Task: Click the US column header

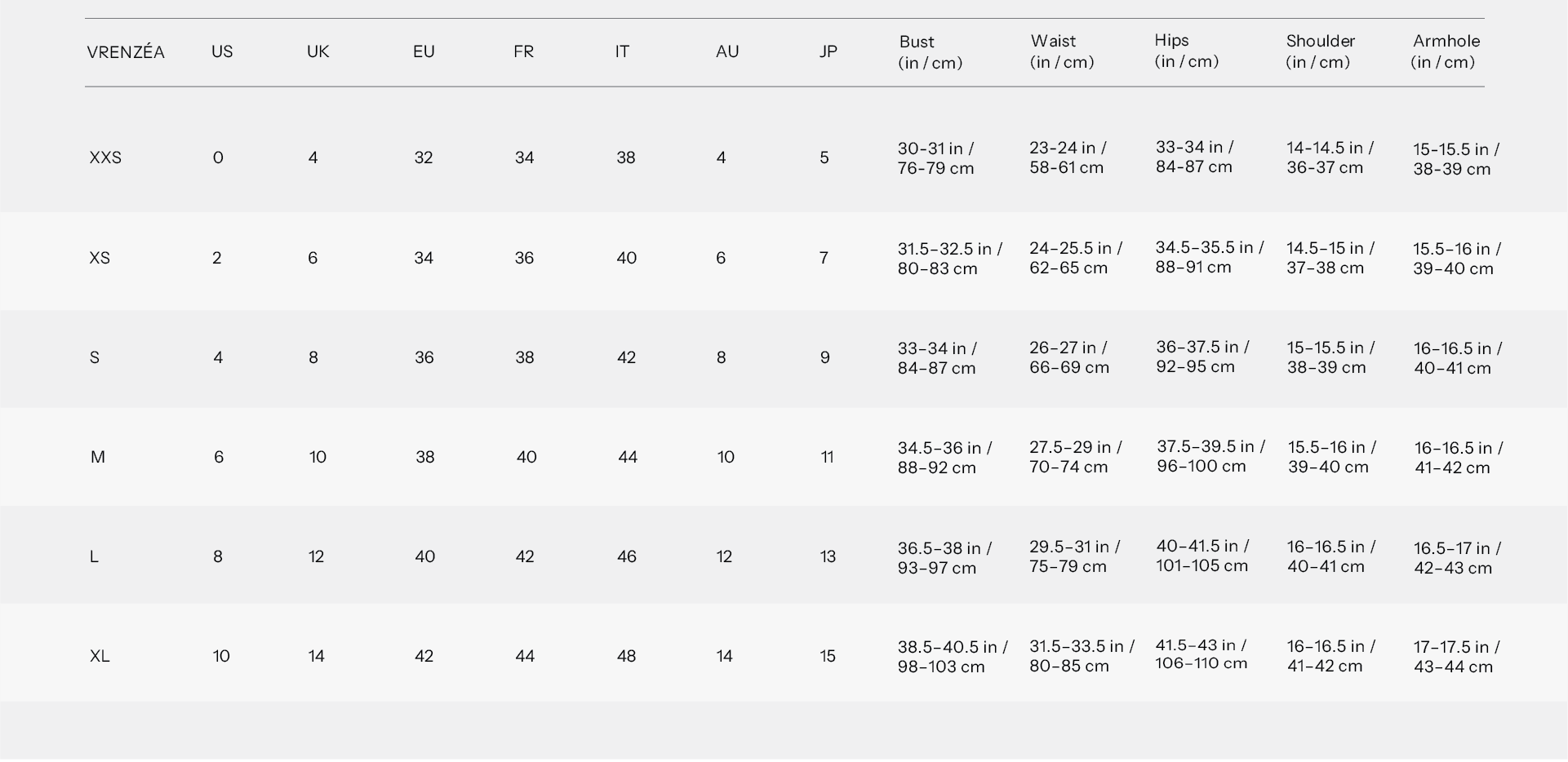Action: click(222, 51)
